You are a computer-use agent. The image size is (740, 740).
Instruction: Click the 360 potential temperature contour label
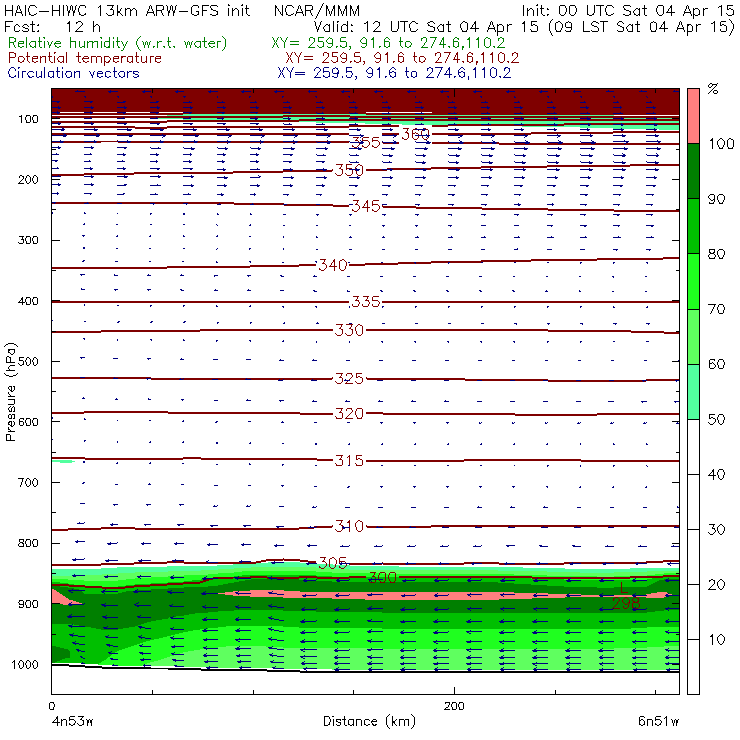pyautogui.click(x=415, y=135)
